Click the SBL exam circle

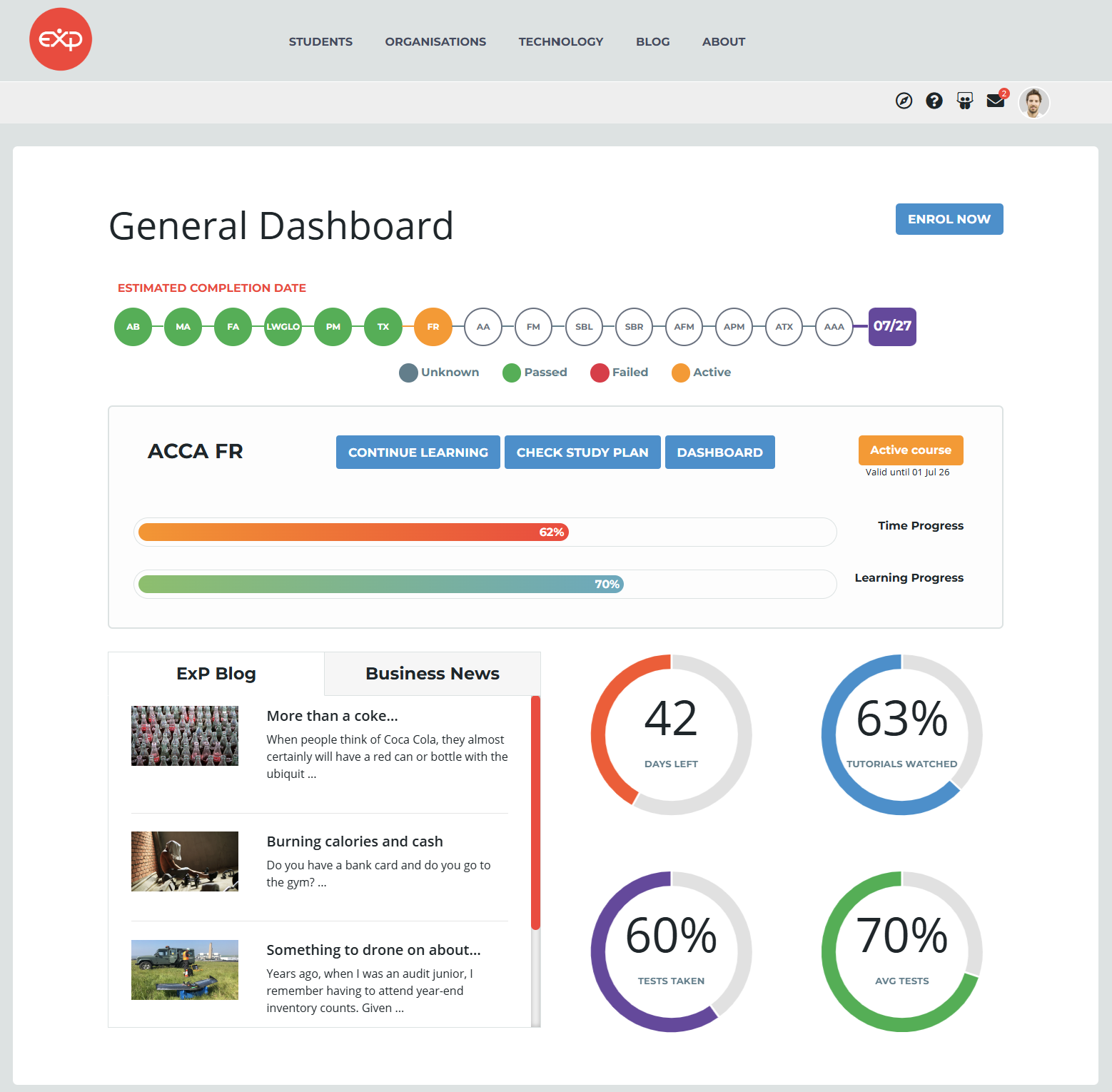pyautogui.click(x=584, y=327)
